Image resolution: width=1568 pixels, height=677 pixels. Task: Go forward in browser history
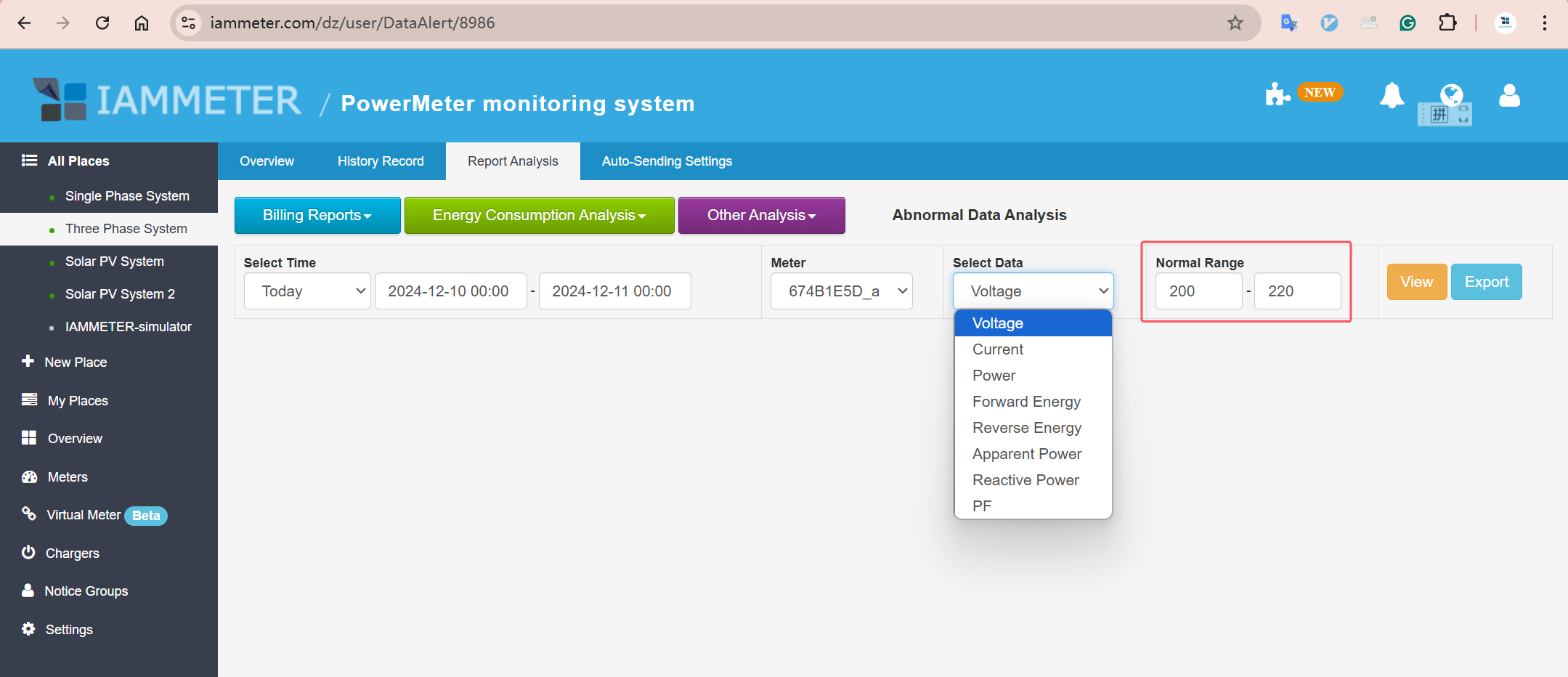tap(63, 23)
